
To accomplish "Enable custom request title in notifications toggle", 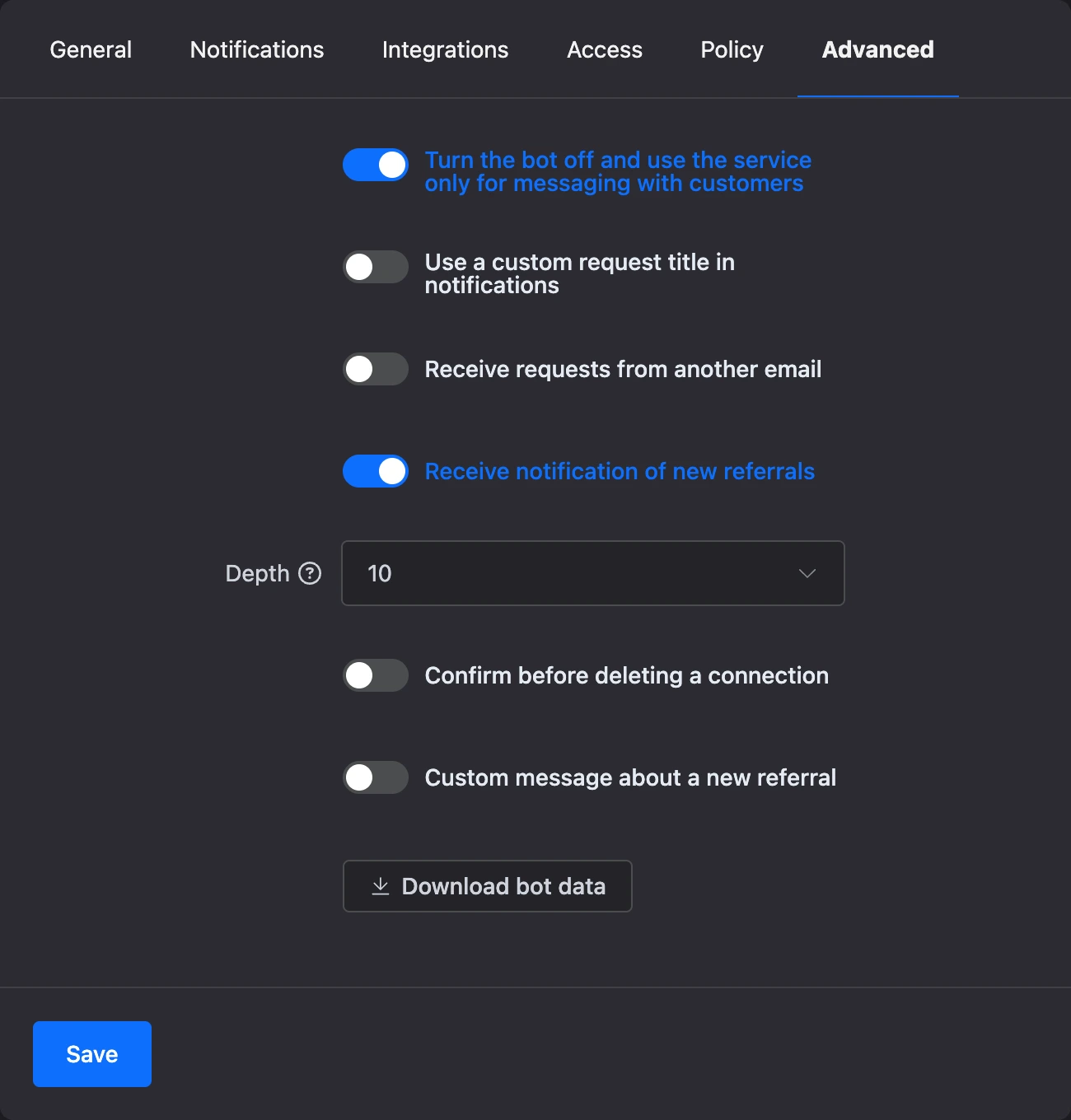I will (x=376, y=267).
